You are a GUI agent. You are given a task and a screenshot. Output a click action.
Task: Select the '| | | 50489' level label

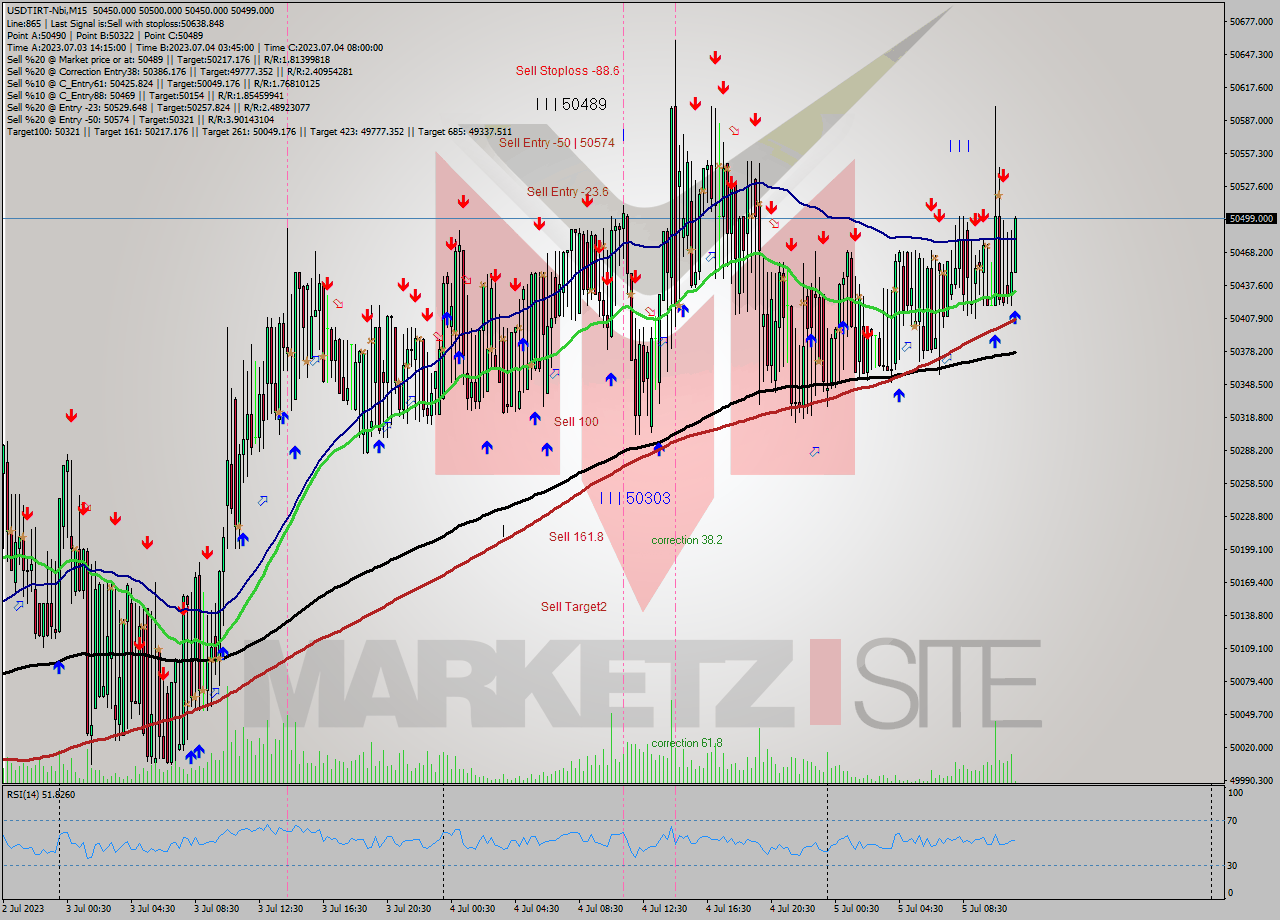point(571,104)
